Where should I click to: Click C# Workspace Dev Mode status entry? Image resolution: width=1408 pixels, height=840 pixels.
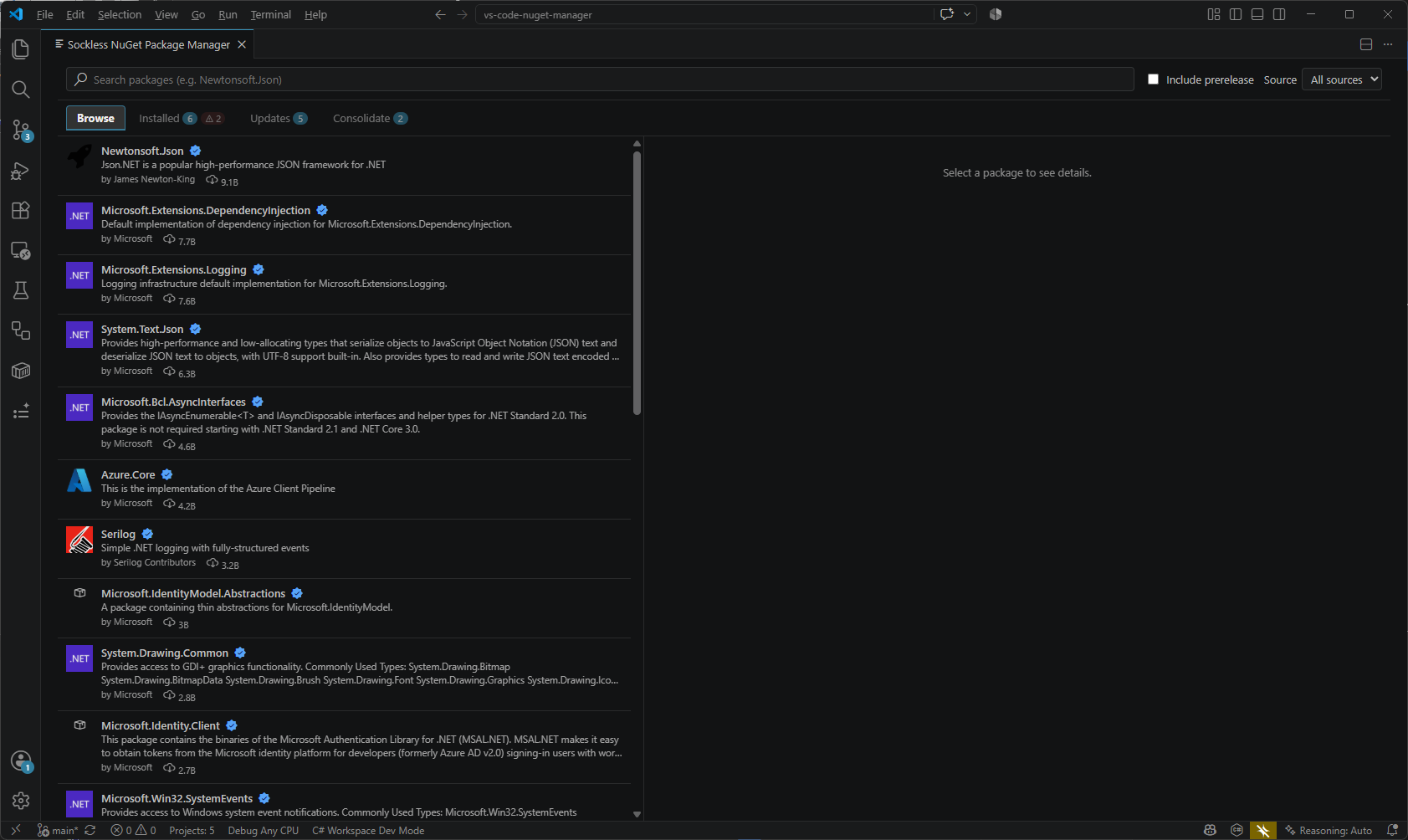[368, 831]
